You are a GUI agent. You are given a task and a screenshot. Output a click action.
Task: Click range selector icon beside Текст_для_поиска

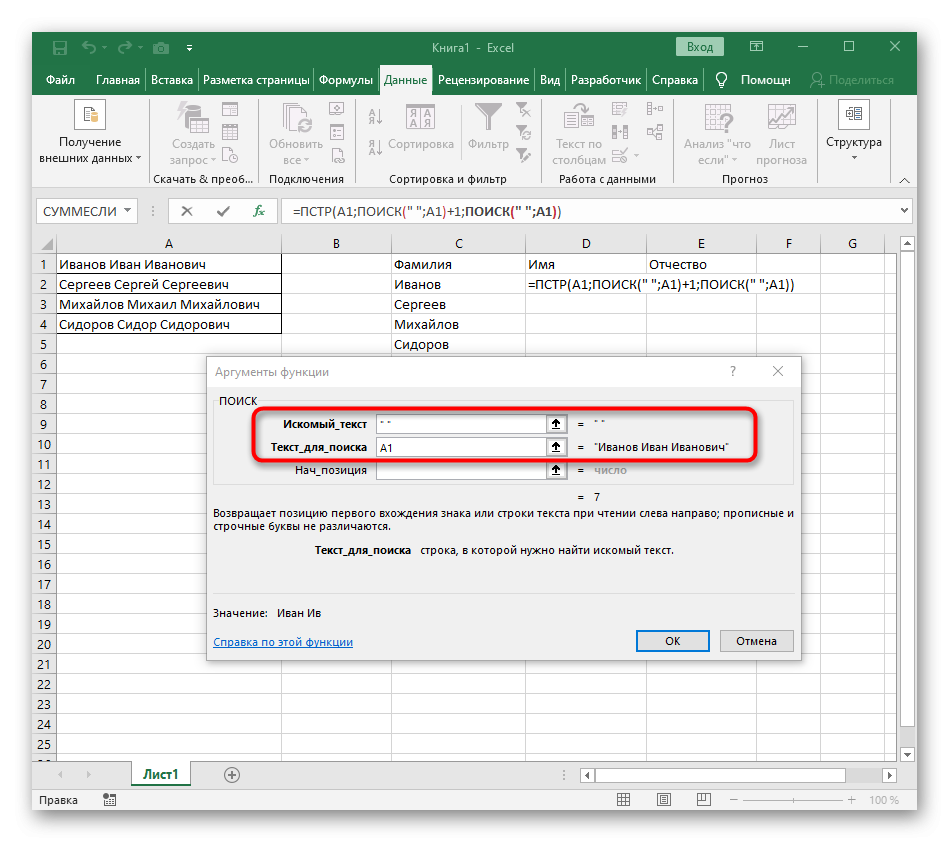click(556, 447)
